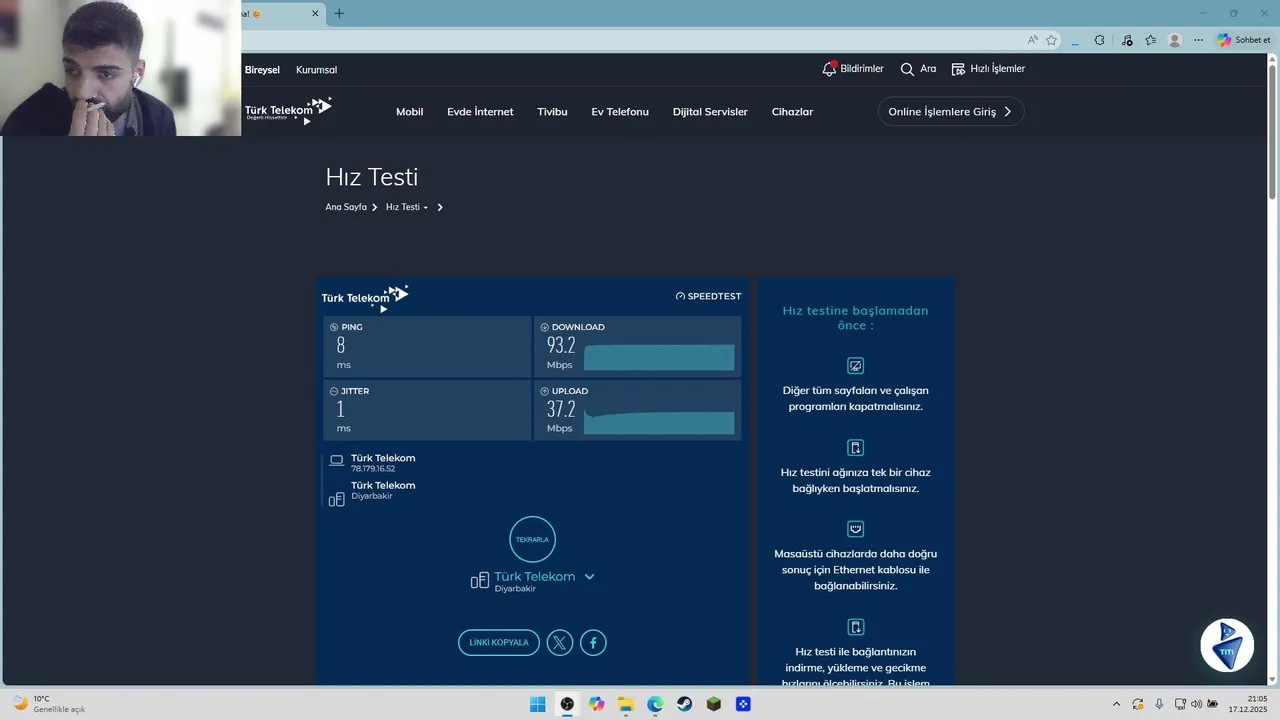Screen dimensions: 1280x720
Task: Show hidden system tray icons
Action: point(1116,704)
